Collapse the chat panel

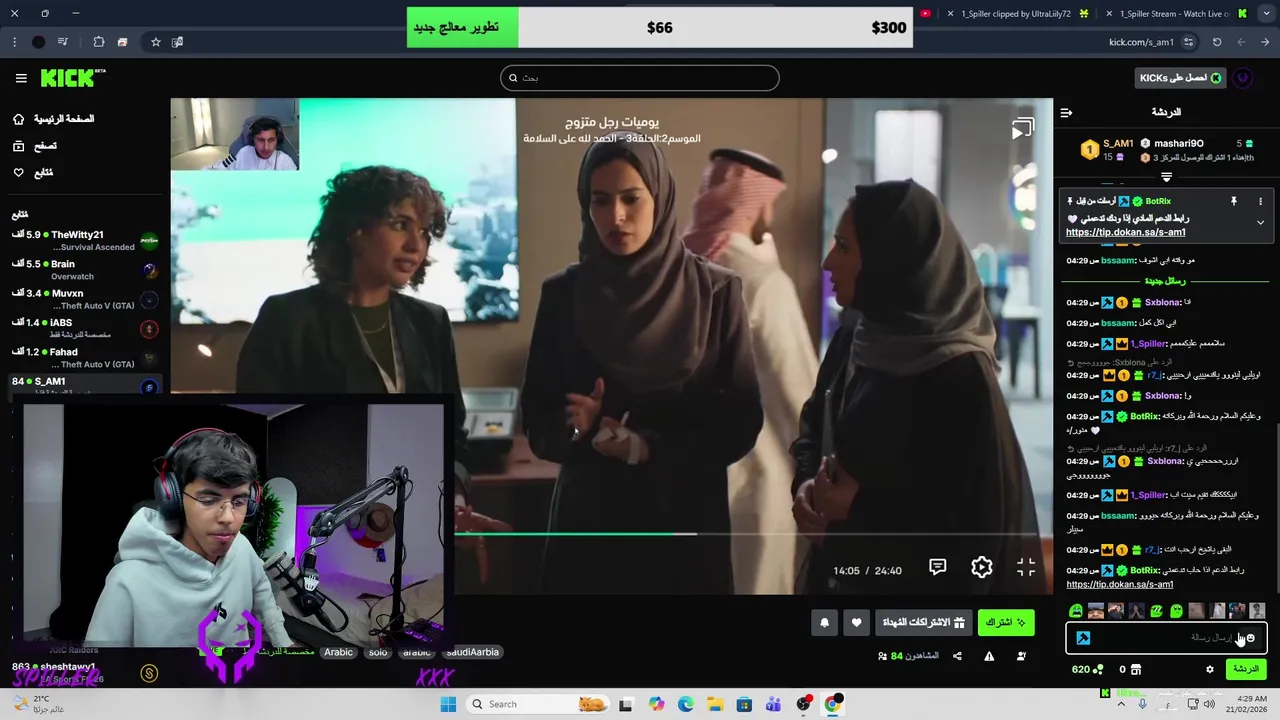[1066, 112]
